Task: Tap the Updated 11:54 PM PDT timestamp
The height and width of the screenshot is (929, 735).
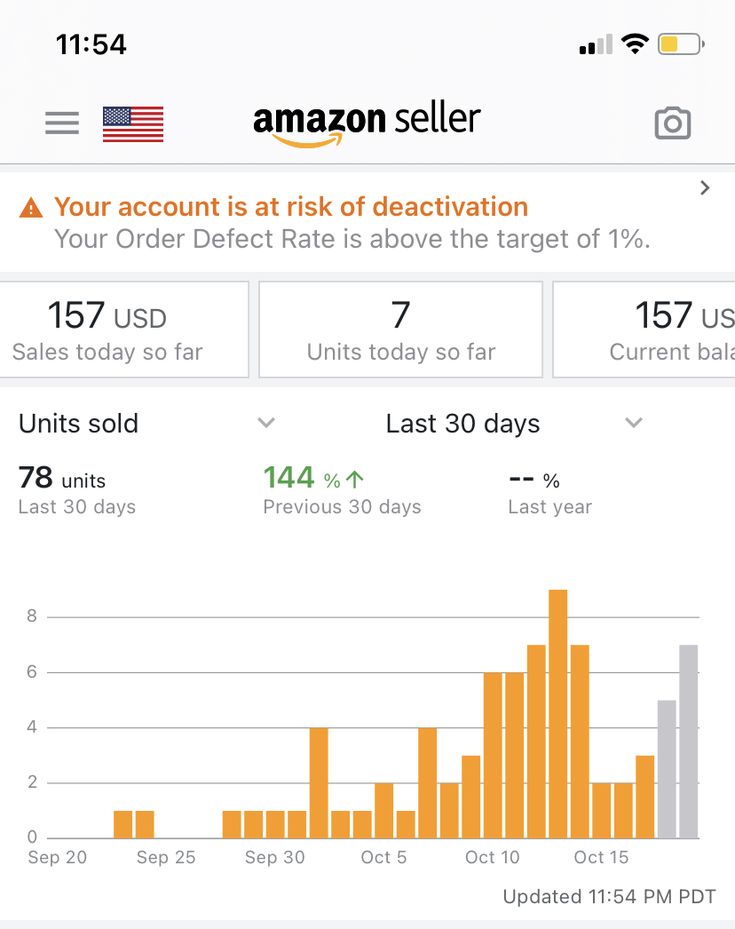Action: coord(609,896)
